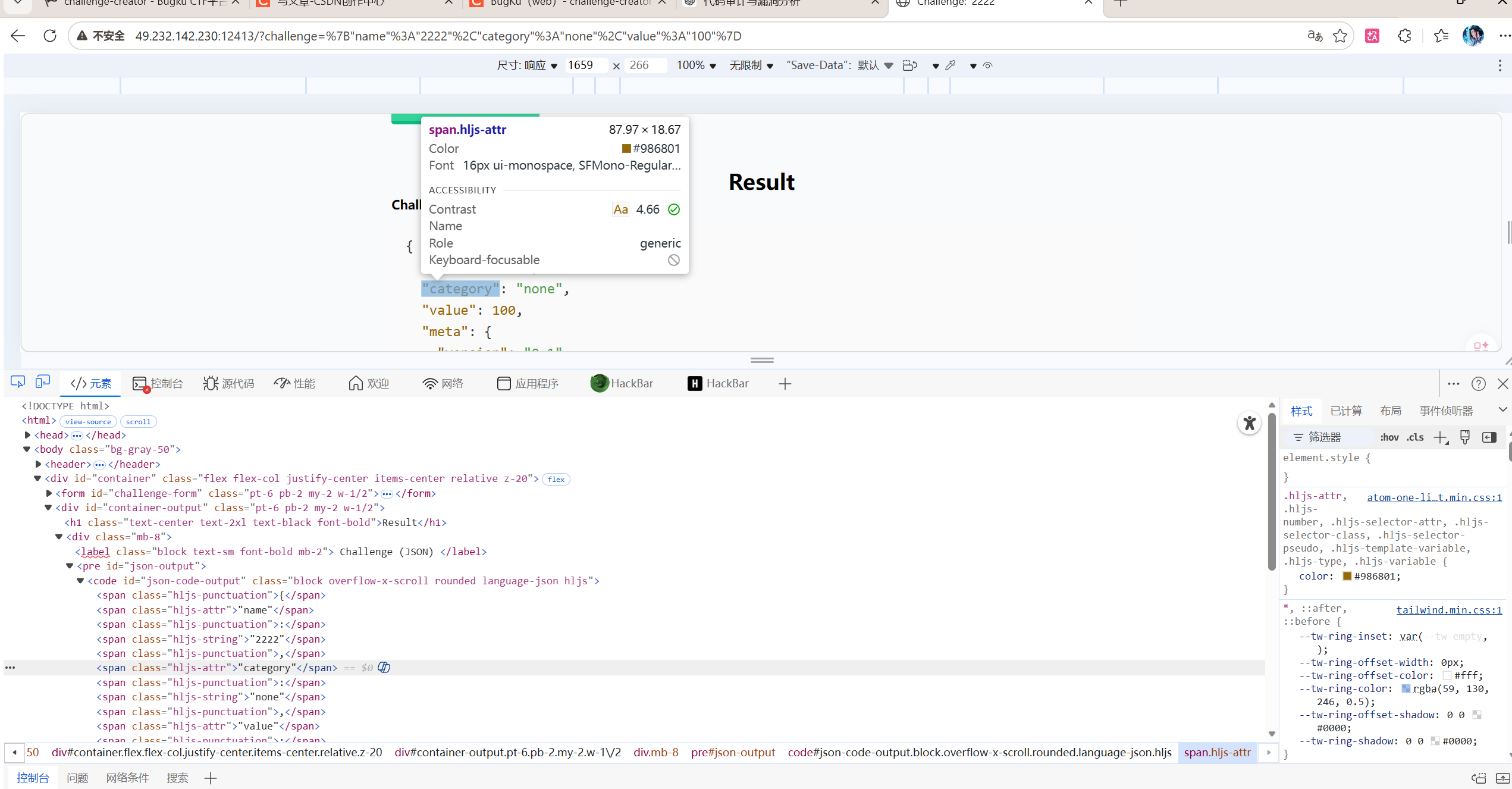1512x789 pixels.
Task: Click the view-source badge next to html
Action: pyautogui.click(x=88, y=421)
